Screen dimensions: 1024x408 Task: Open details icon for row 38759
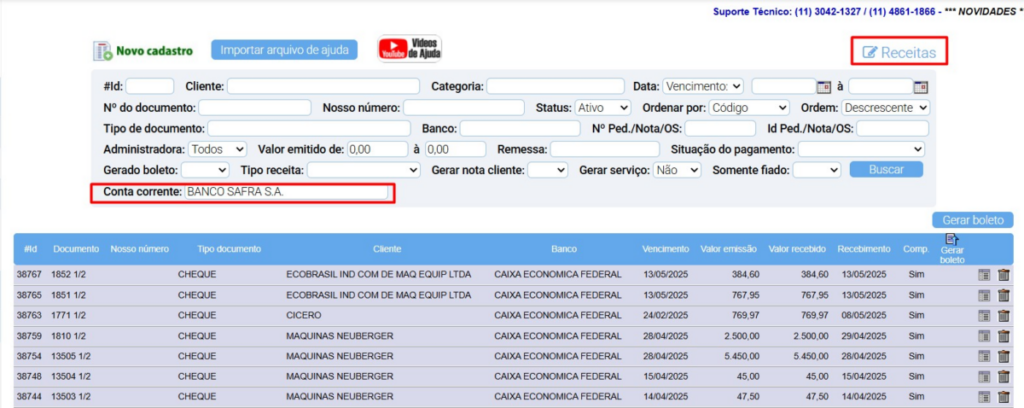click(984, 336)
